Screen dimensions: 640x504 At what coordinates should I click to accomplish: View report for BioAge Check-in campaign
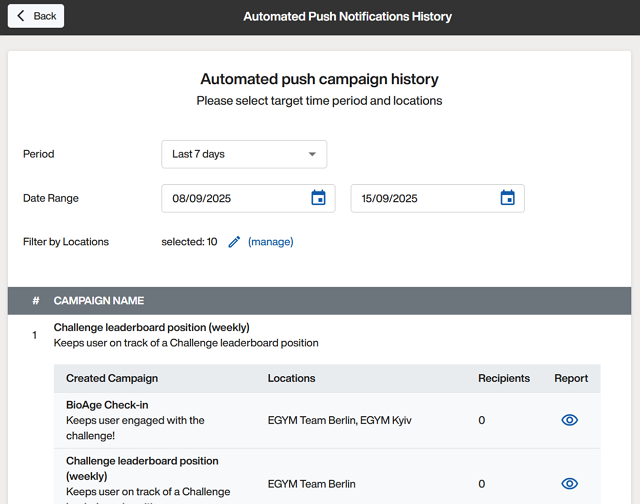click(x=569, y=420)
